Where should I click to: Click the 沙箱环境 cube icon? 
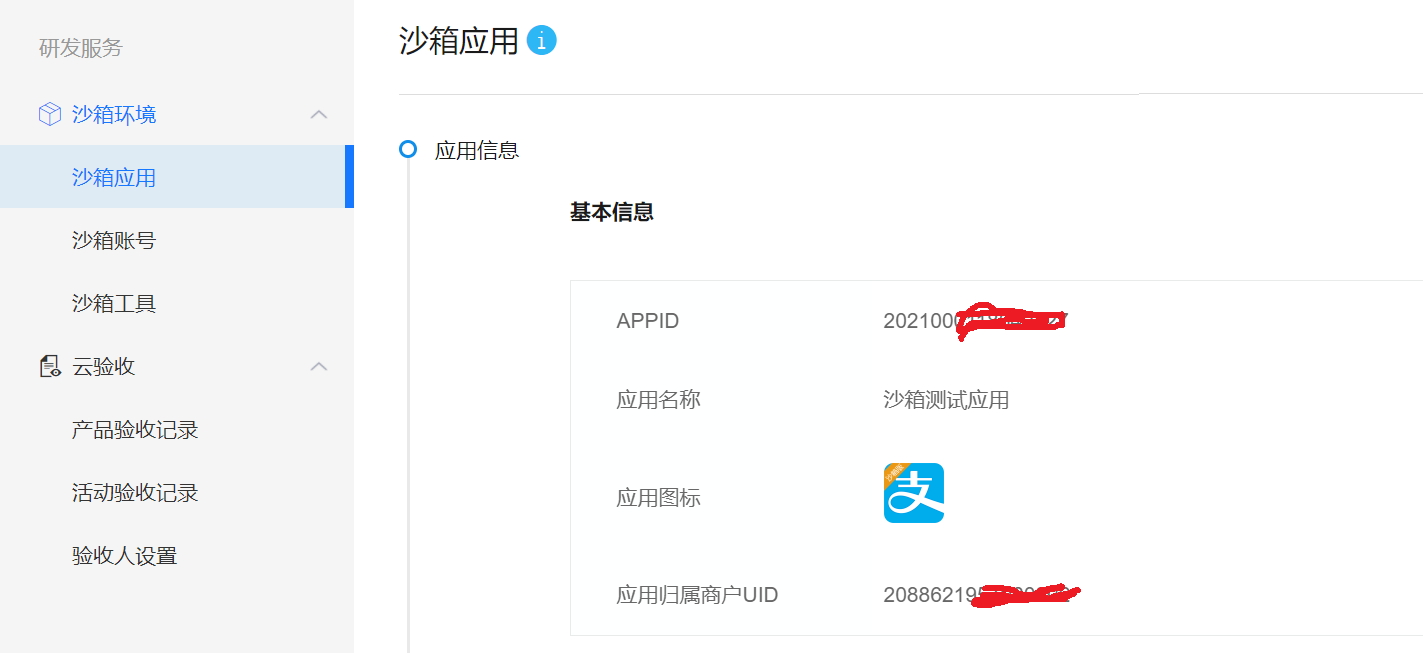(x=48, y=114)
